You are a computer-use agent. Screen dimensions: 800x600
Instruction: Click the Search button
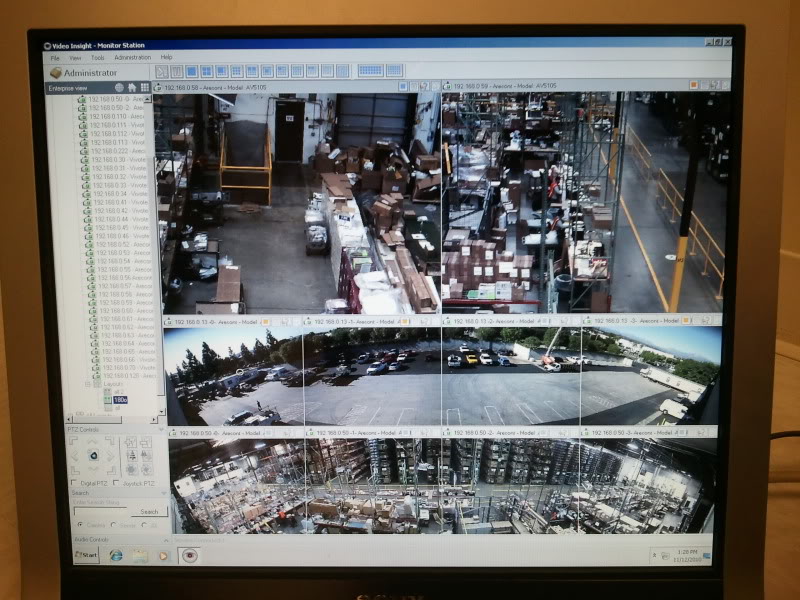click(149, 511)
